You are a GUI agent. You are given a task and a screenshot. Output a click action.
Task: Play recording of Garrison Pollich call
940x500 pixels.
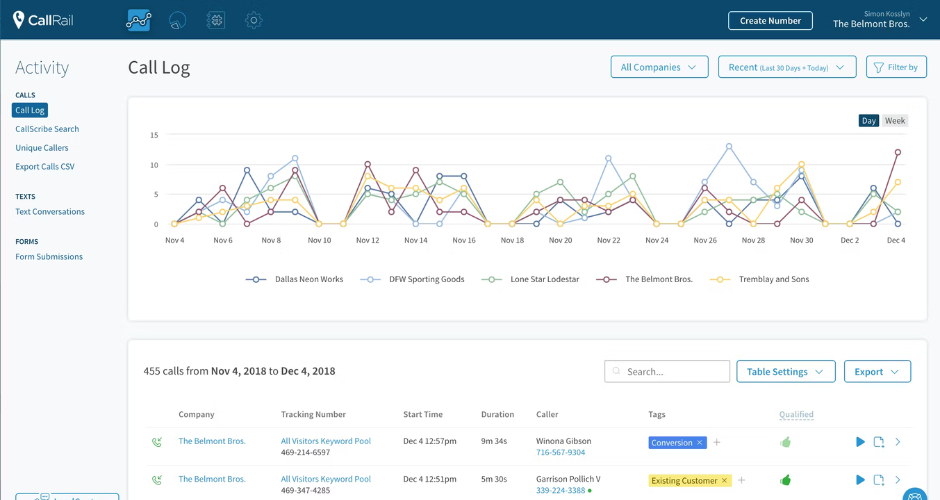pyautogui.click(x=860, y=480)
